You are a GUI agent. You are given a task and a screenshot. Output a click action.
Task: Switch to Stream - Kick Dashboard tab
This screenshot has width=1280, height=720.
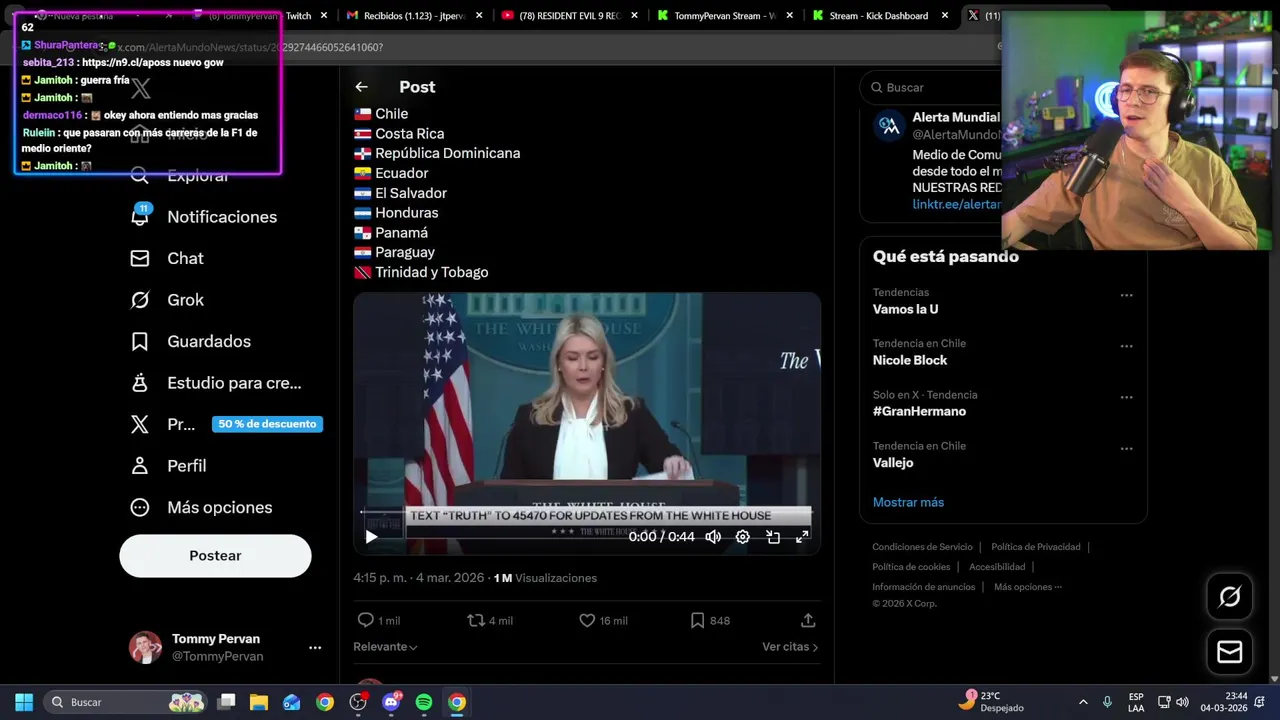(x=879, y=16)
